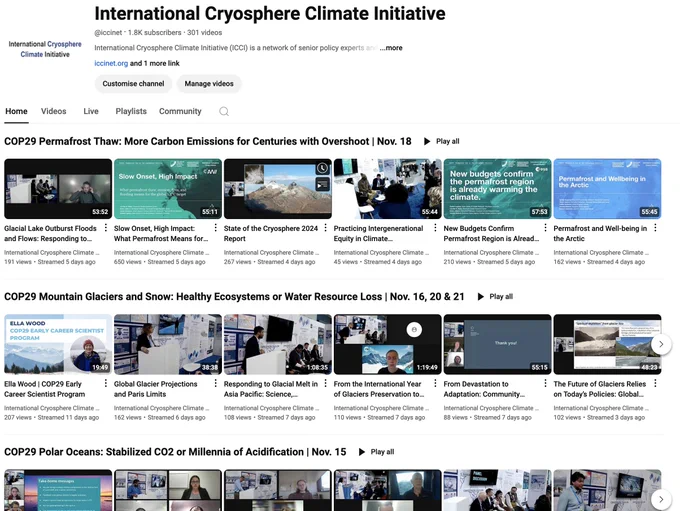
Task: Show next videos in Polar Oceans row
Action: click(x=661, y=499)
